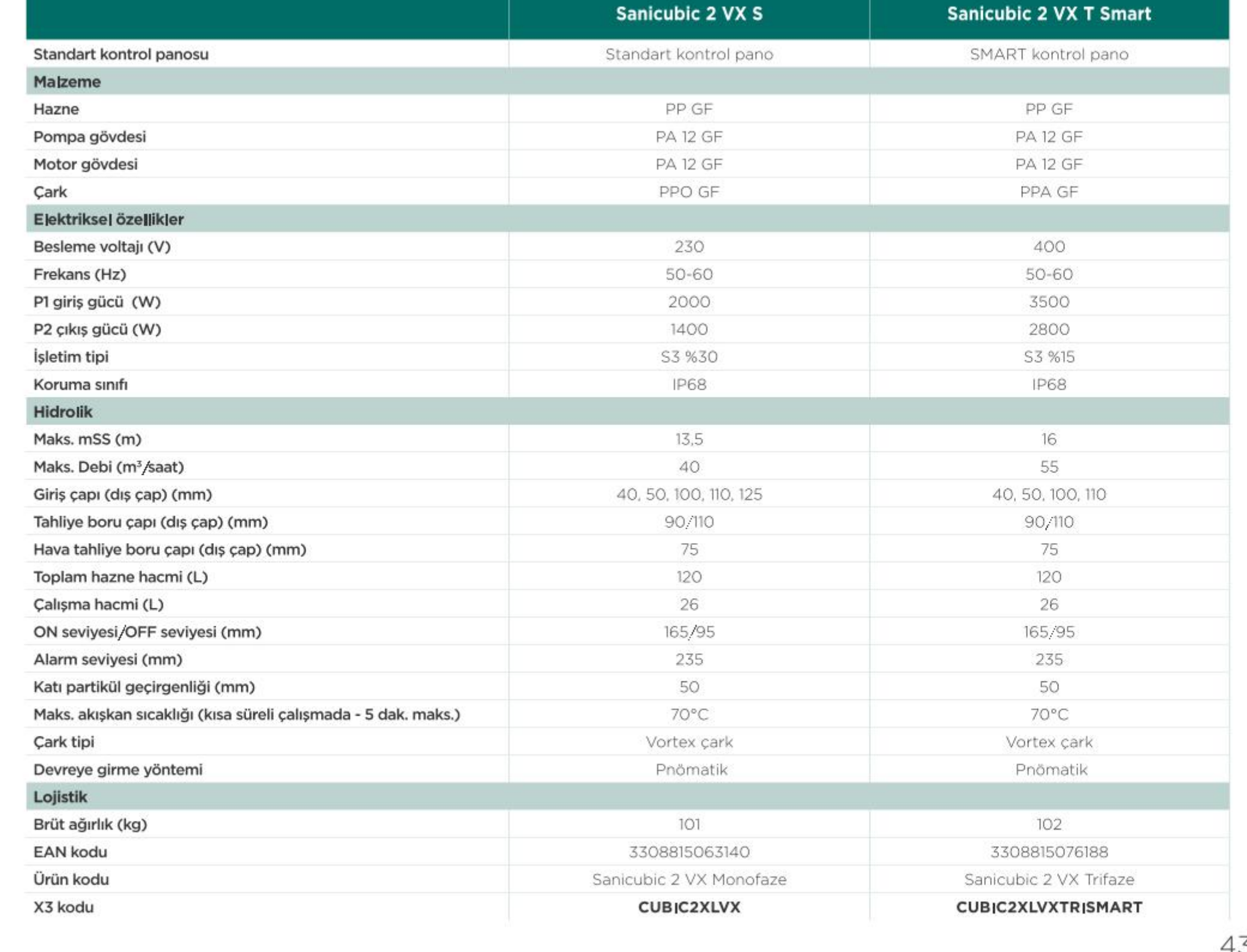Click the Devreye girme yöntemi row label
Viewport: 1247px width, 952px height.
click(118, 770)
